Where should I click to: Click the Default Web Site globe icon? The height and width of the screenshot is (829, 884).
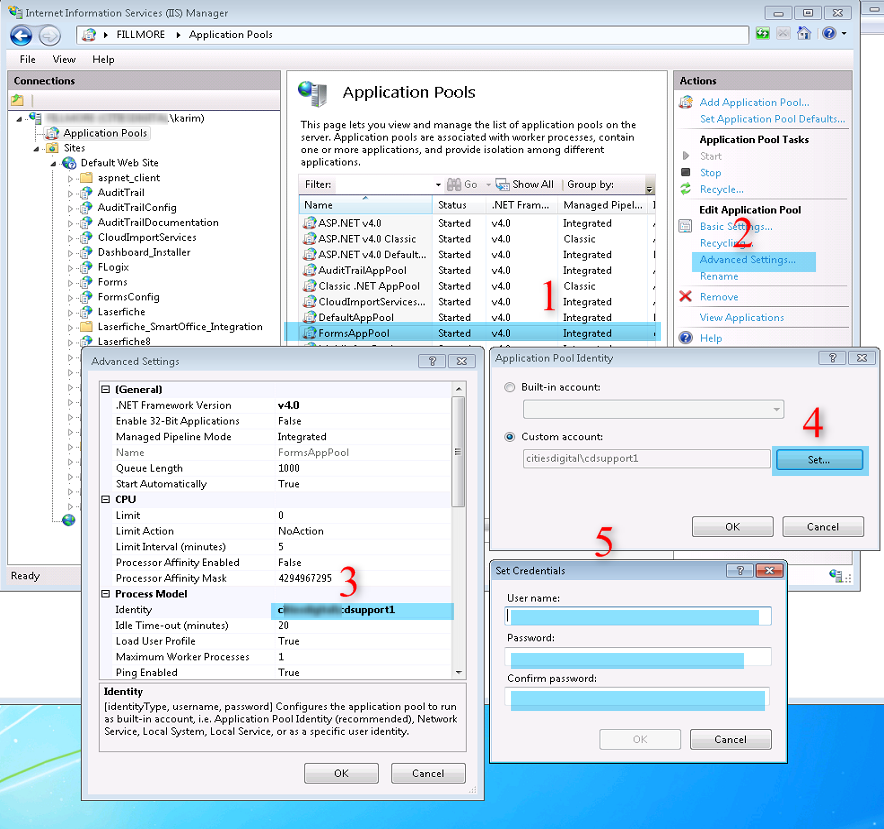pyautogui.click(x=69, y=163)
